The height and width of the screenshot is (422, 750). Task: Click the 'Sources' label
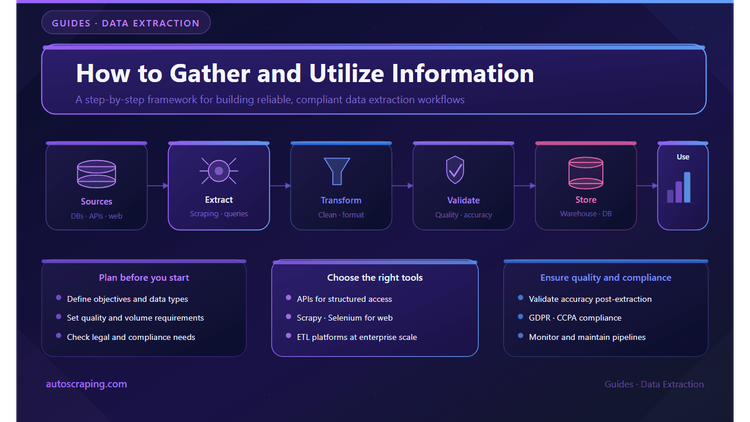tap(96, 201)
